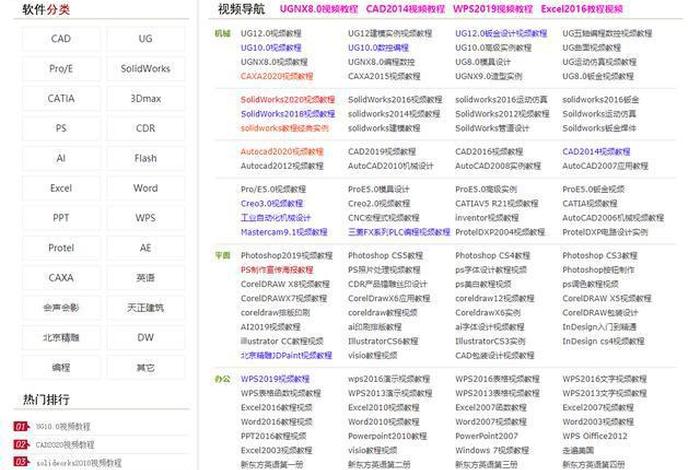
Task: Open the CAXA2020视频教程 link
Action: pyautogui.click(x=277, y=76)
